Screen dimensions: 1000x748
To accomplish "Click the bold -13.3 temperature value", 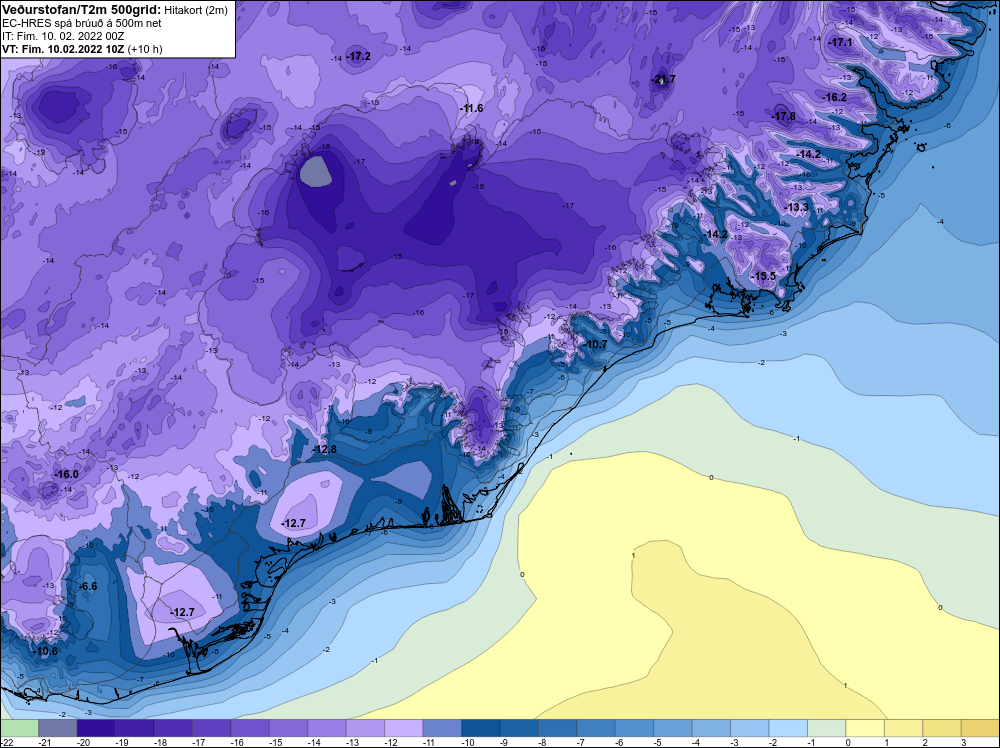I will (797, 208).
